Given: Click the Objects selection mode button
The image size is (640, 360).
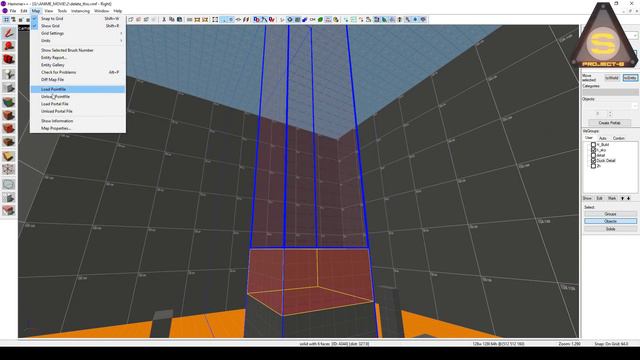Looking at the screenshot, I should 610,221.
